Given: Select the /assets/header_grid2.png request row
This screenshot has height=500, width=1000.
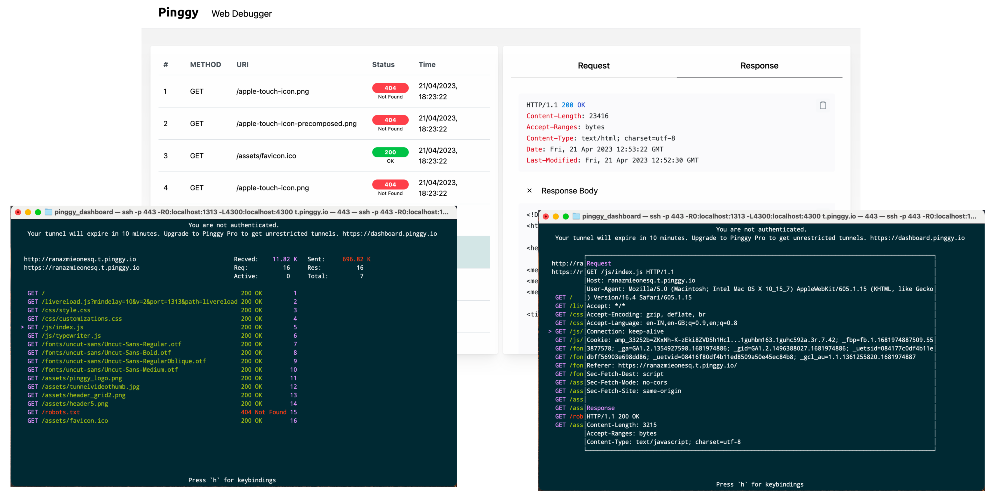Looking at the screenshot, I should tap(163, 395).
